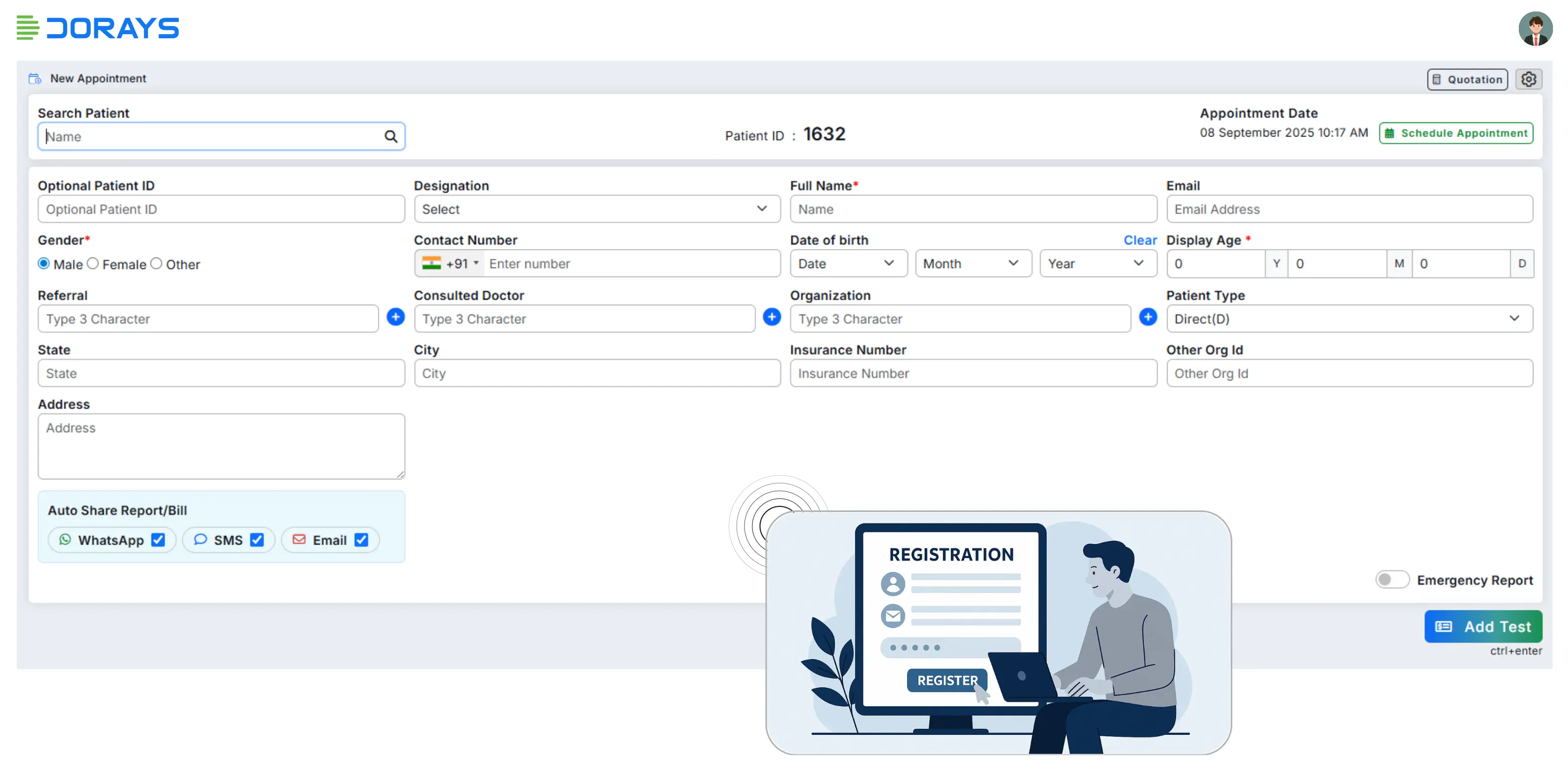Image resolution: width=1568 pixels, height=784 pixels.
Task: Uncheck the SMS auto share checkbox
Action: 257,540
